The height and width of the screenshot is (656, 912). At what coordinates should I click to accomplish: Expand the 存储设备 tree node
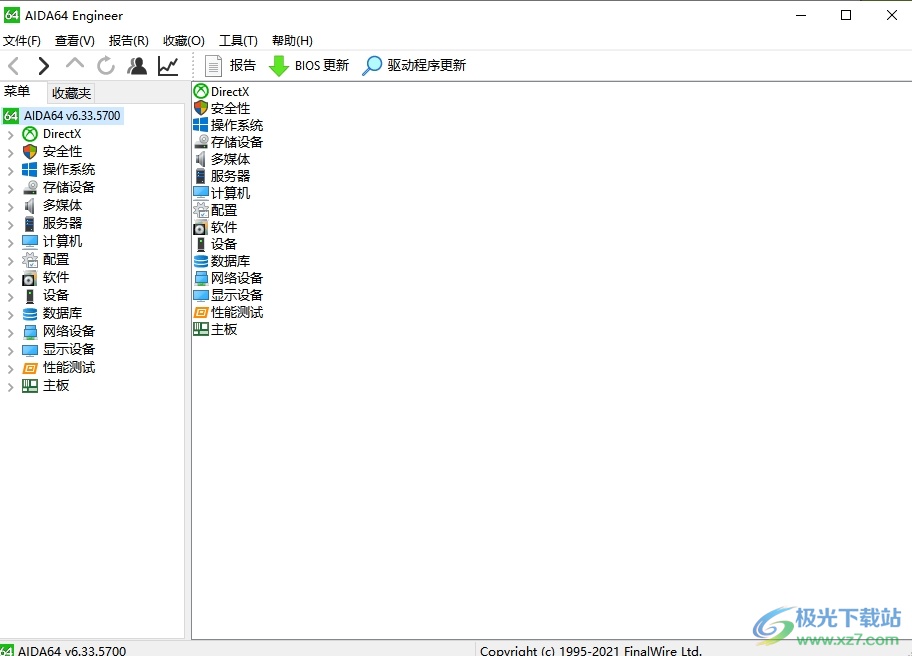[10, 188]
